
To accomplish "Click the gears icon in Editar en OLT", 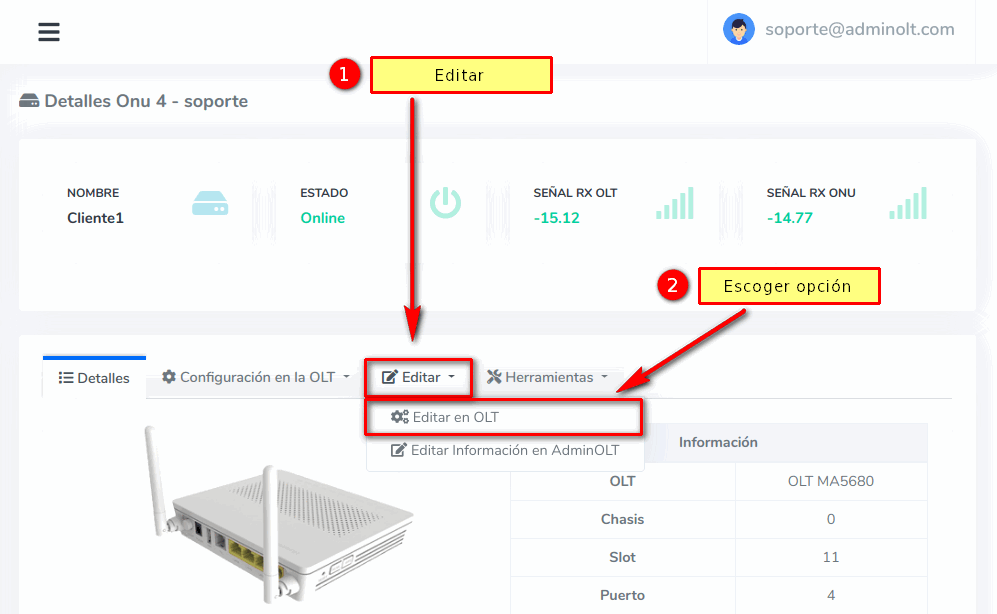I will pos(400,417).
